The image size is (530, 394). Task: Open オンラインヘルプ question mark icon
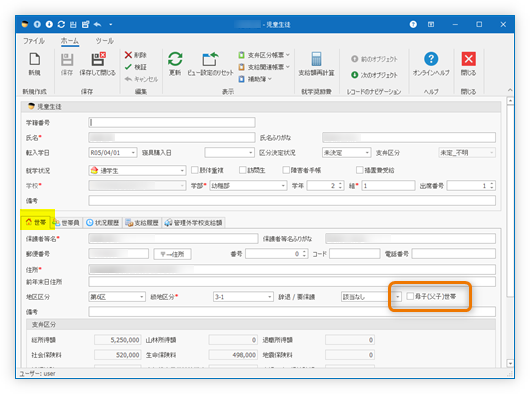pos(431,59)
